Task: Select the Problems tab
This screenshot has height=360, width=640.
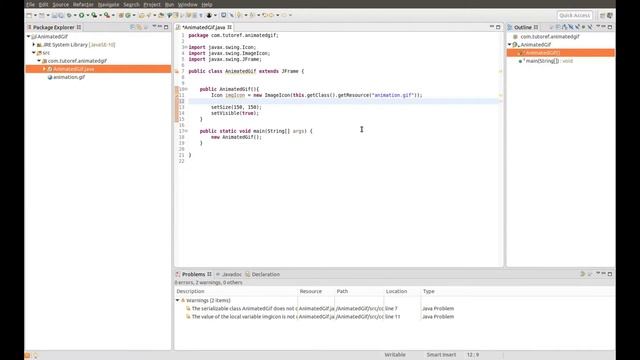Action: point(193,274)
